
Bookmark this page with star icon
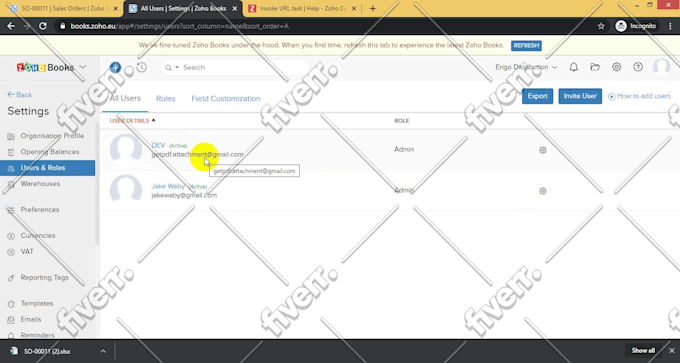coord(601,26)
